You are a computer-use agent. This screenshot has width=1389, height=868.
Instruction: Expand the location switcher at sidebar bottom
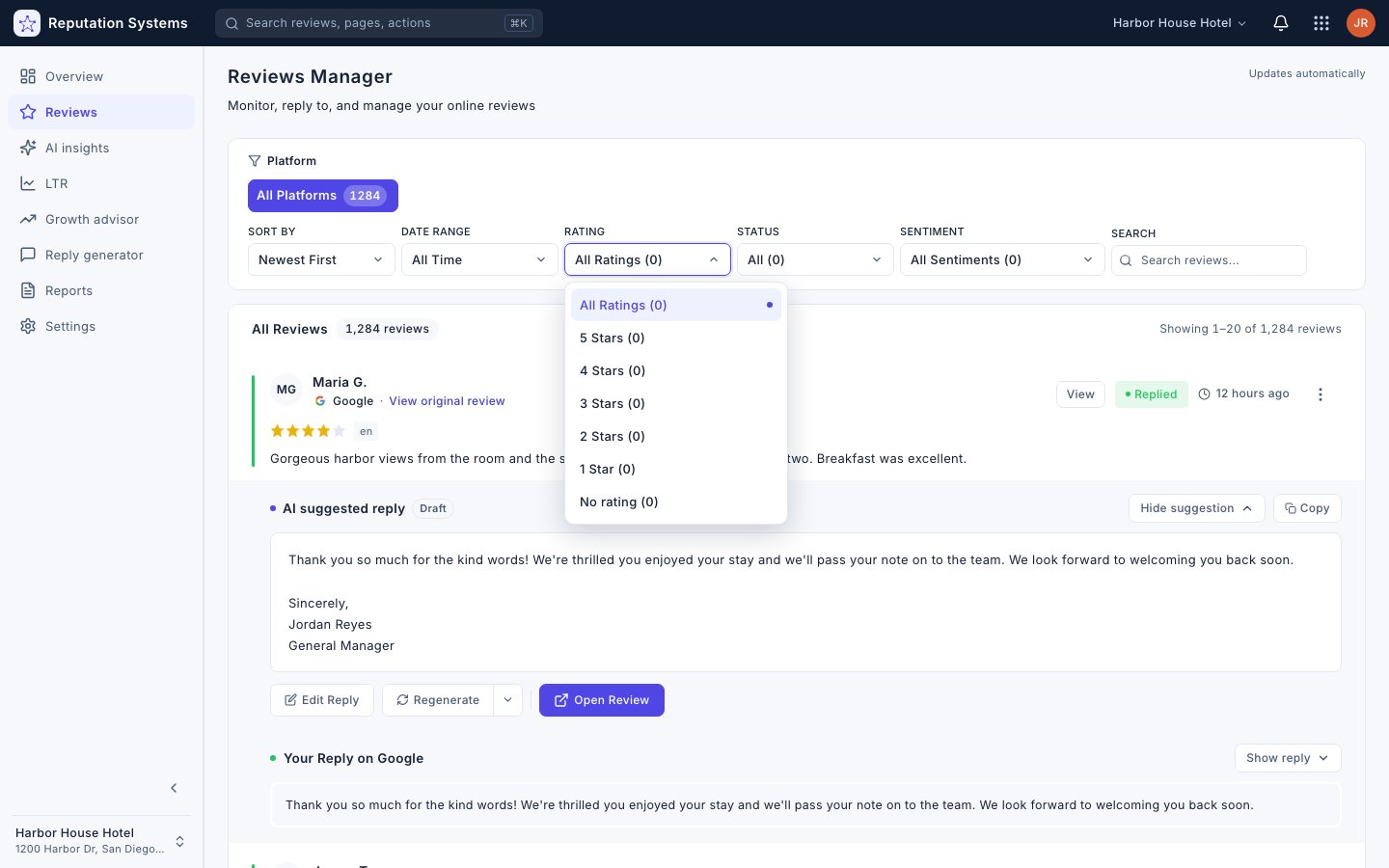click(x=179, y=841)
